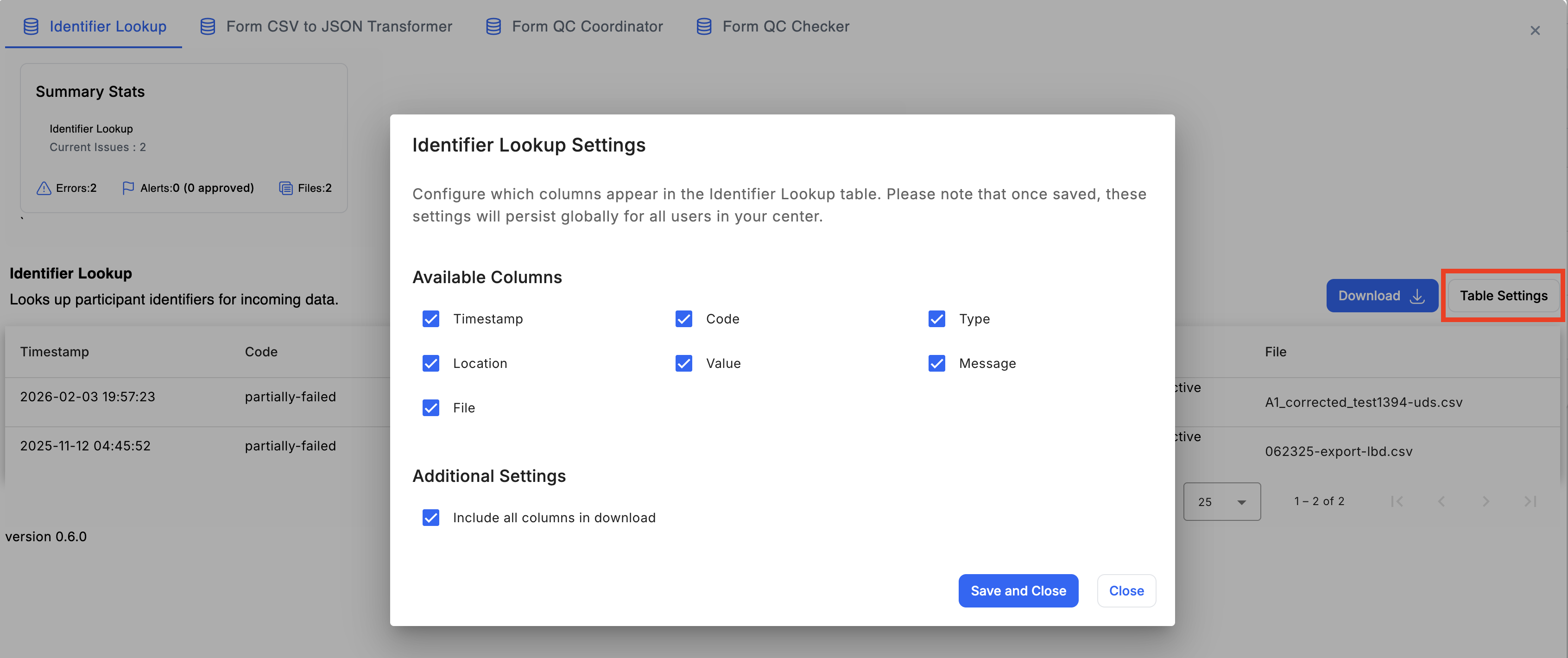Toggle Include all columns in download
The width and height of the screenshot is (1568, 658).
[x=431, y=518]
